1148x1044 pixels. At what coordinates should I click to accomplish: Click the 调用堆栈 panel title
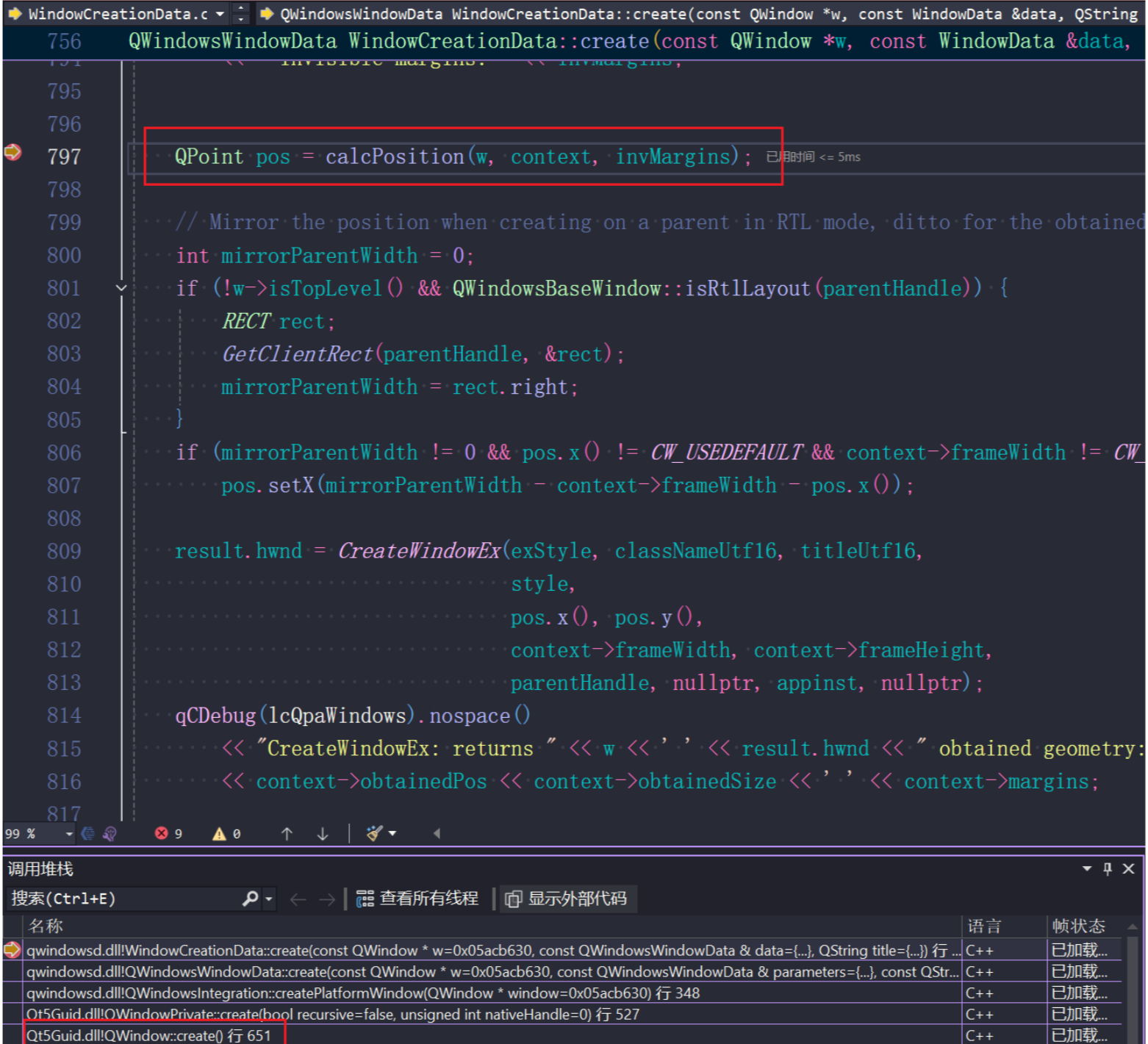pos(40,869)
